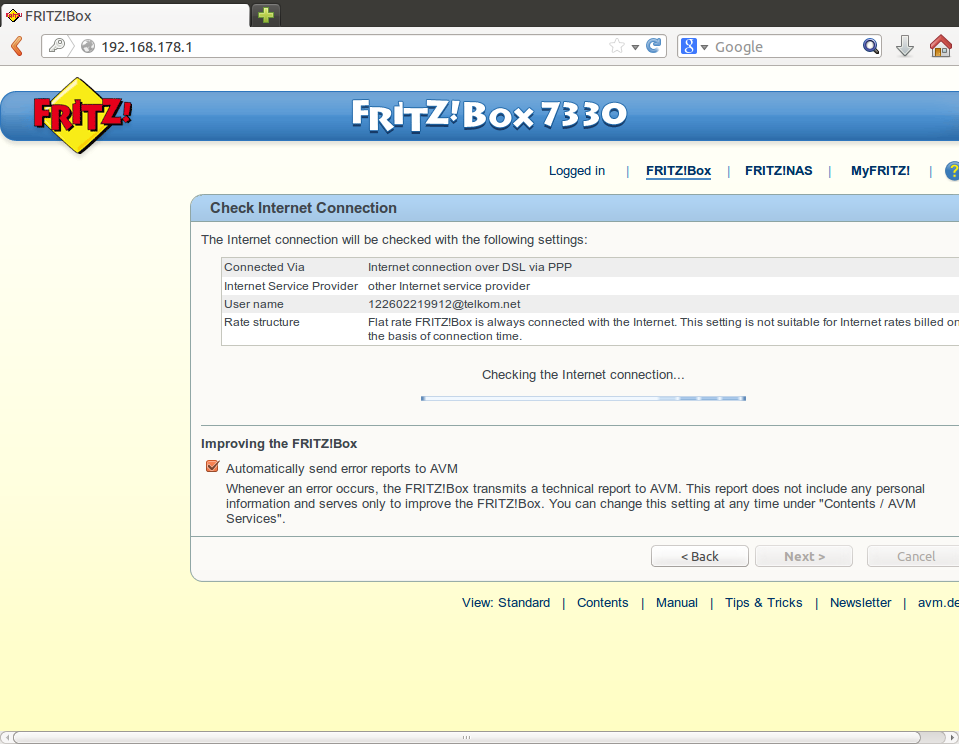Viewport: 959px width, 744px height.
Task: Uncheck Automatically send error reports to AVM
Action: pyautogui.click(x=212, y=467)
